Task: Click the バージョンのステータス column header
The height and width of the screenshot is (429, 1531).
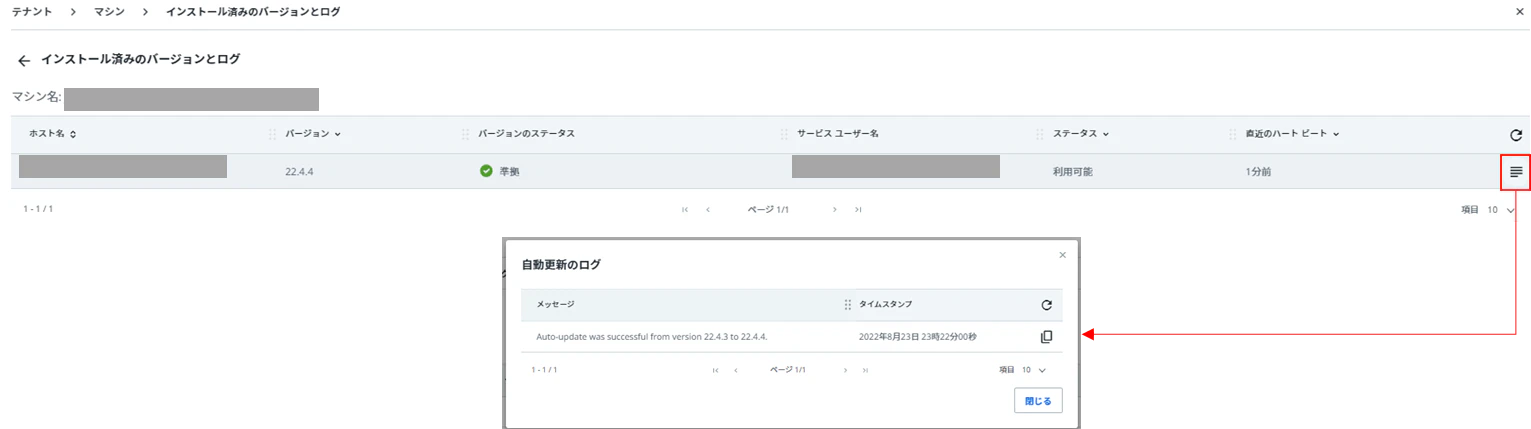Action: point(526,134)
